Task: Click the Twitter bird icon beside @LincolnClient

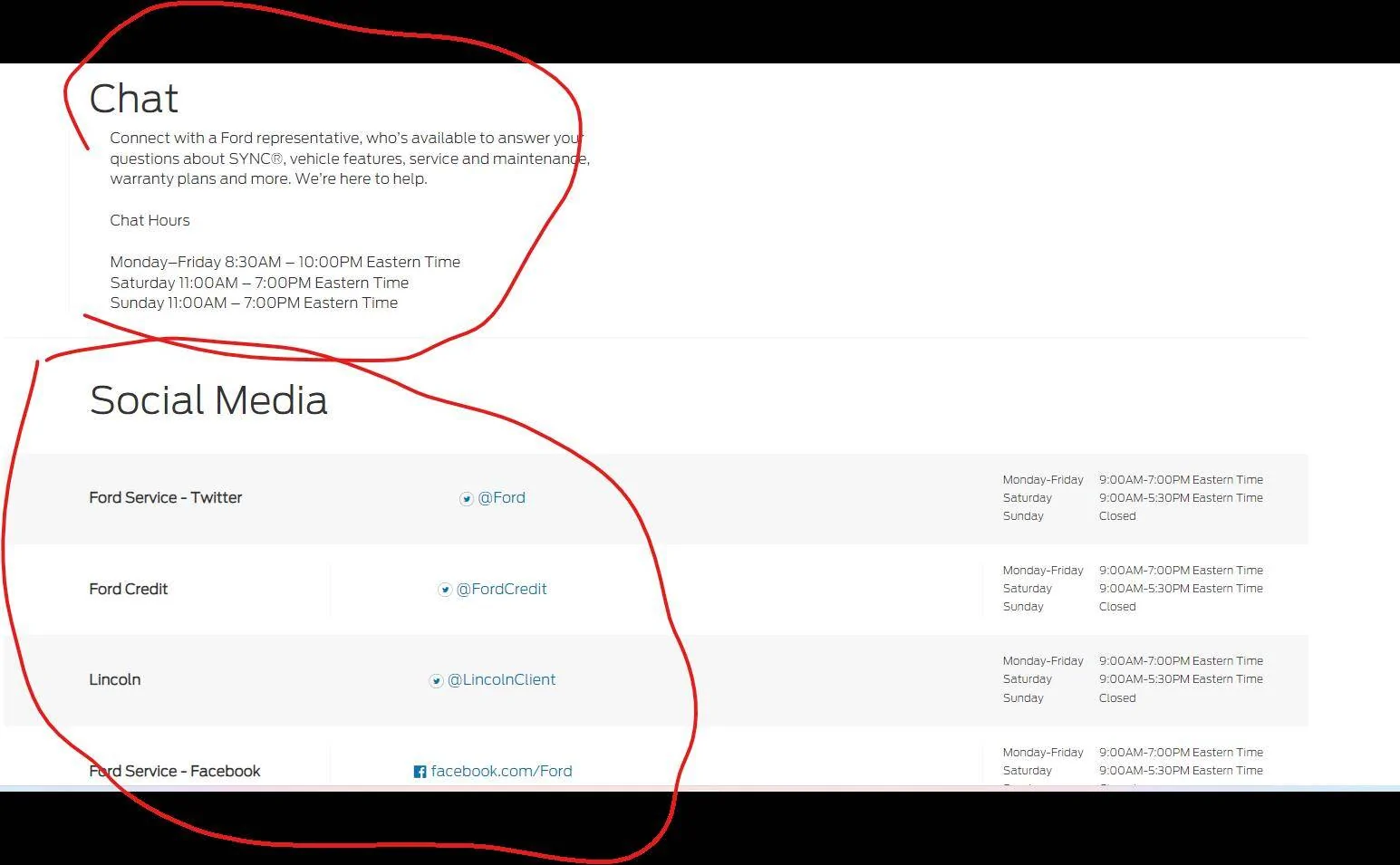Action: tap(436, 680)
